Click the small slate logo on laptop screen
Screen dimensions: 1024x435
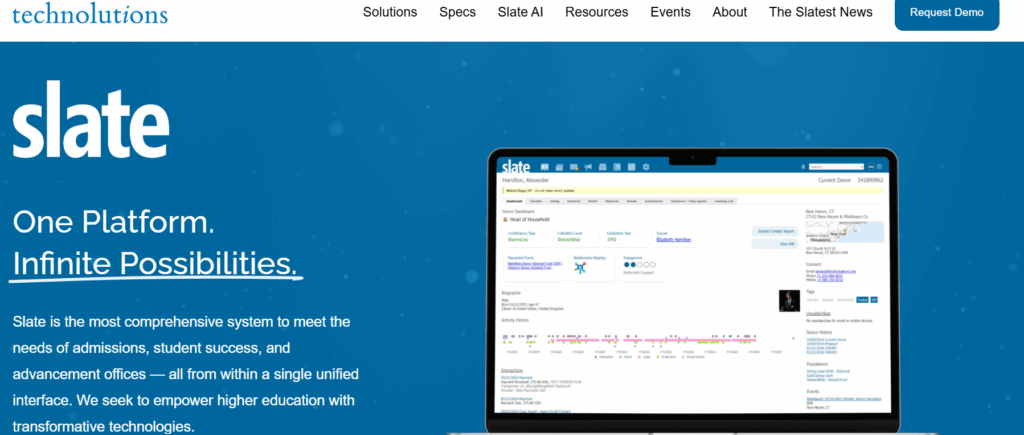(x=516, y=167)
